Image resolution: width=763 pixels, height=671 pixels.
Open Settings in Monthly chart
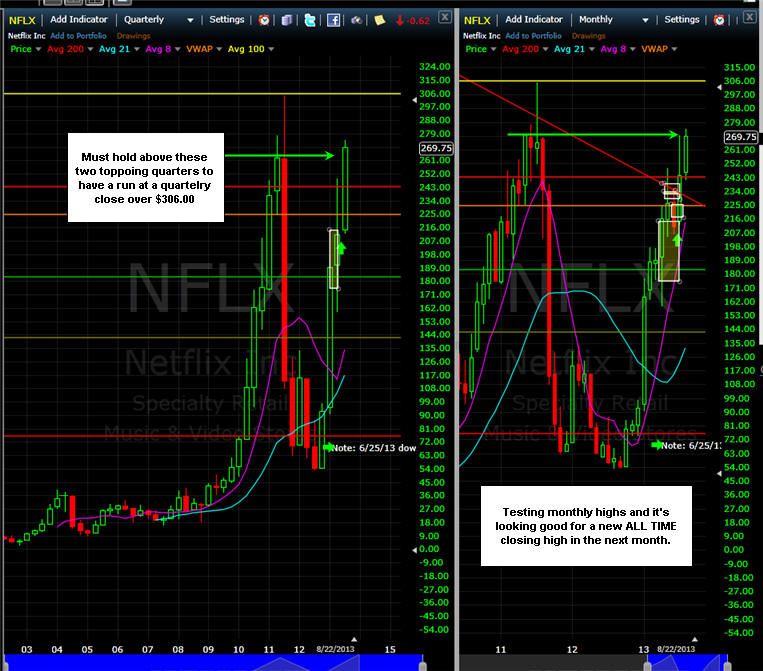pyautogui.click(x=682, y=19)
